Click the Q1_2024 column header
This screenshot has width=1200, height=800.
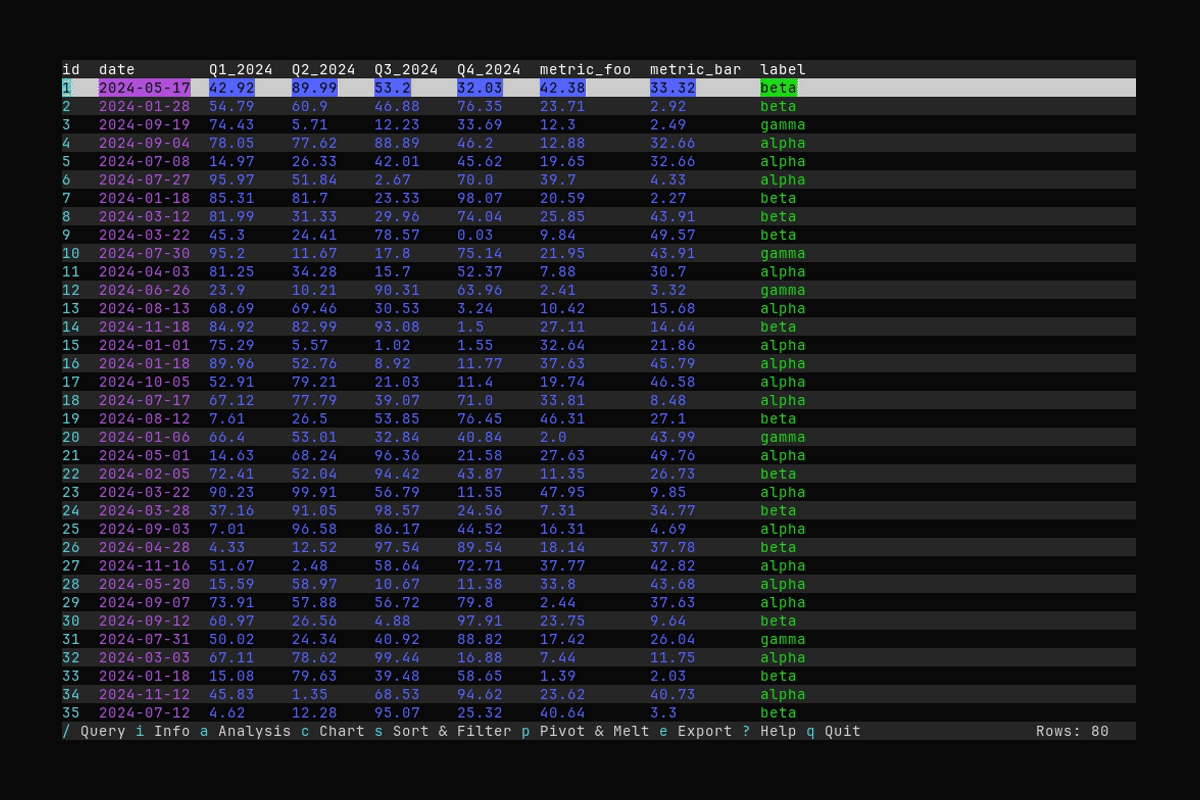click(240, 69)
